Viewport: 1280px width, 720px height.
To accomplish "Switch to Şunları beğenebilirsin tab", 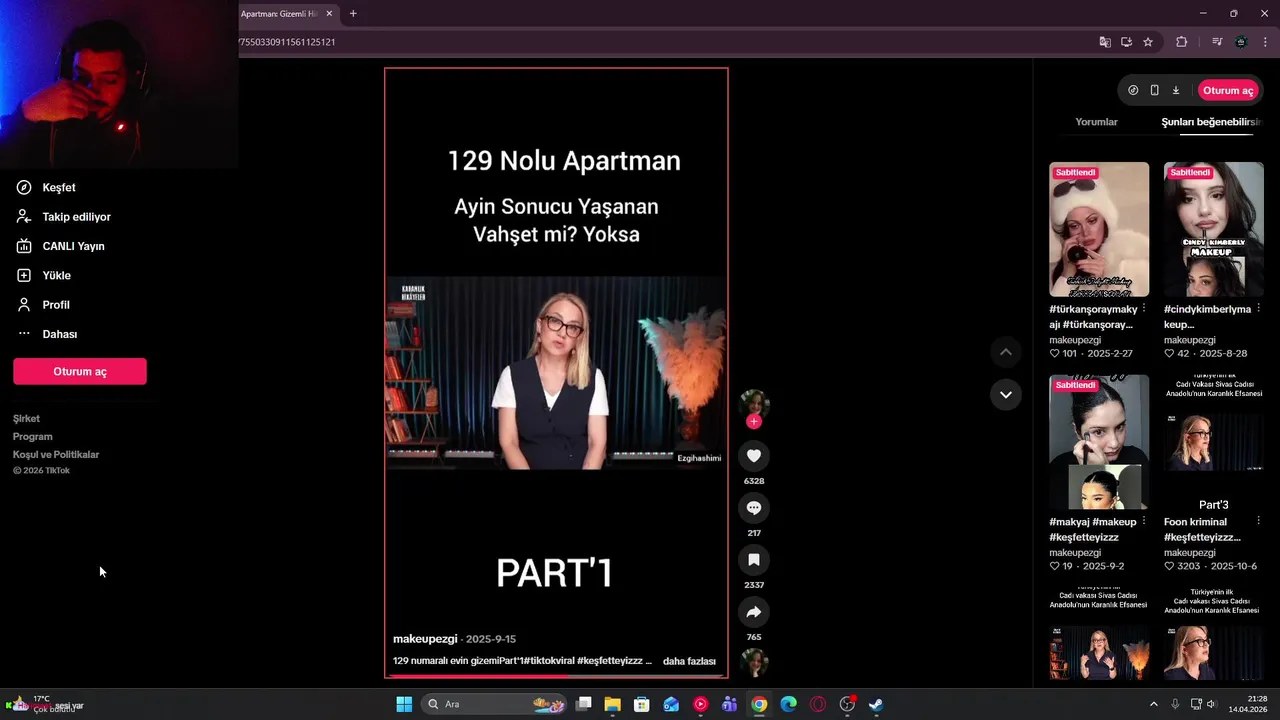I will click(x=1211, y=122).
